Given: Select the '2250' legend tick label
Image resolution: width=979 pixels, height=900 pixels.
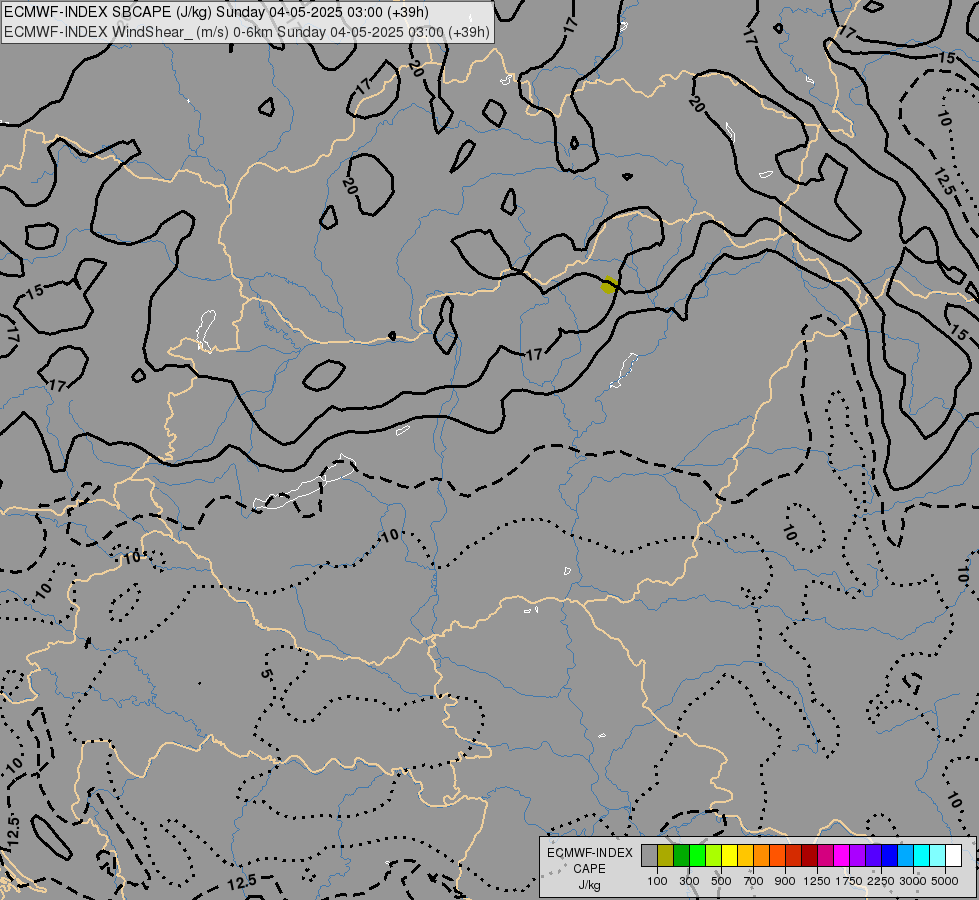Looking at the screenshot, I should point(881,881).
